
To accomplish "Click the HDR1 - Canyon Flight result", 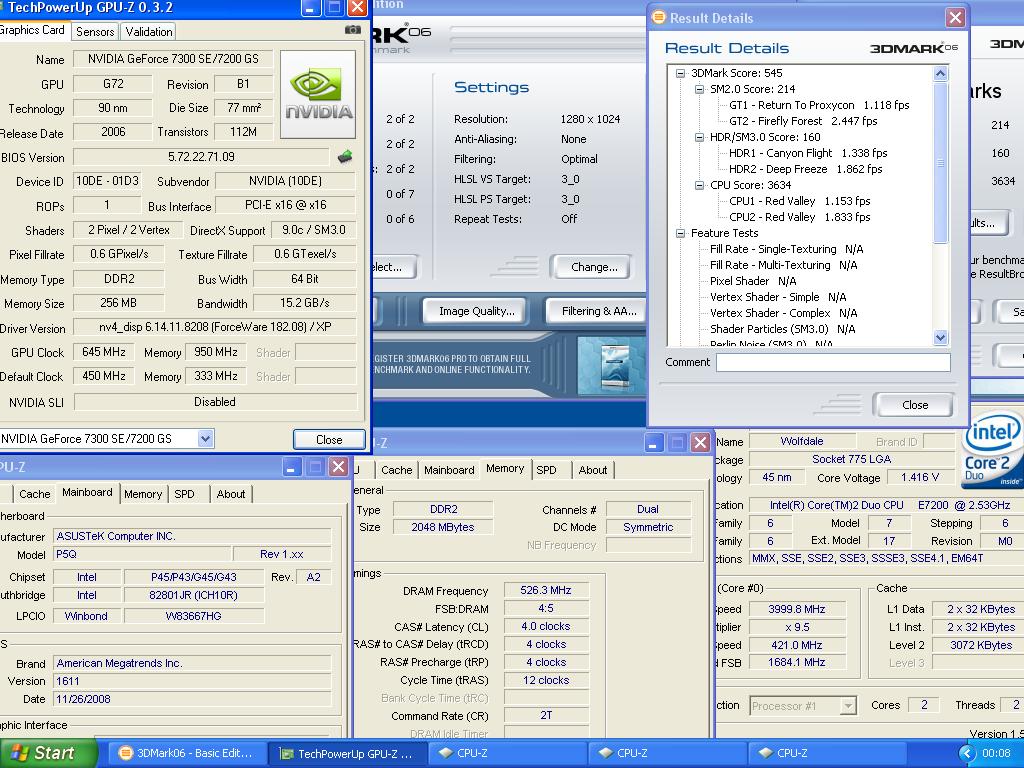I will click(808, 153).
